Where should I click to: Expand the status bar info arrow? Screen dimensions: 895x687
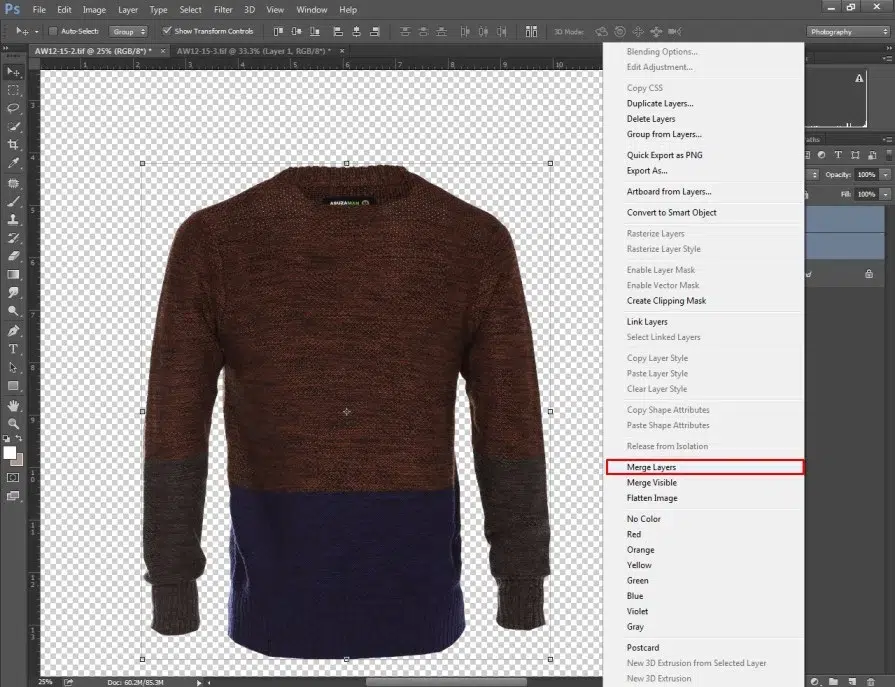point(199,682)
